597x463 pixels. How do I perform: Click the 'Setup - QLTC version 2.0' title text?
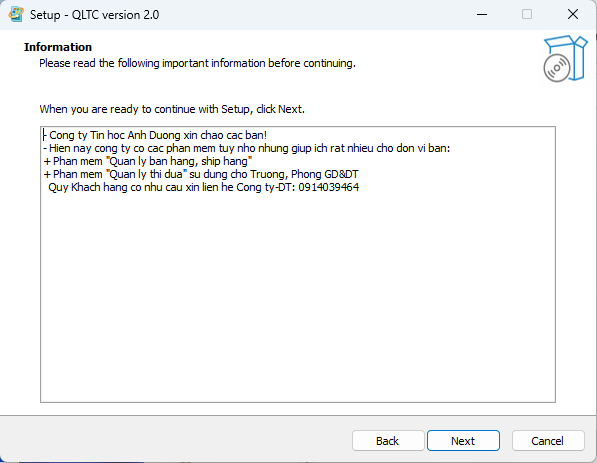[94, 15]
